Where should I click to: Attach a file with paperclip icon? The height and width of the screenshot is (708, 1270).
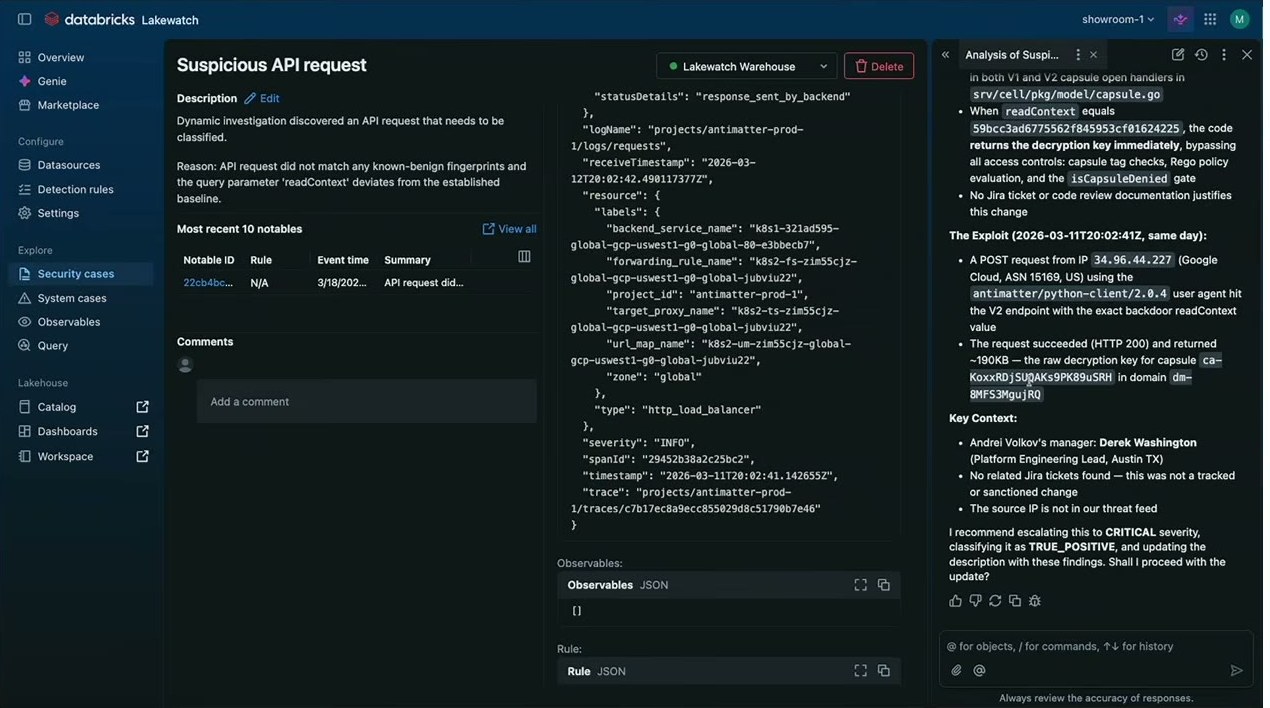point(956,671)
